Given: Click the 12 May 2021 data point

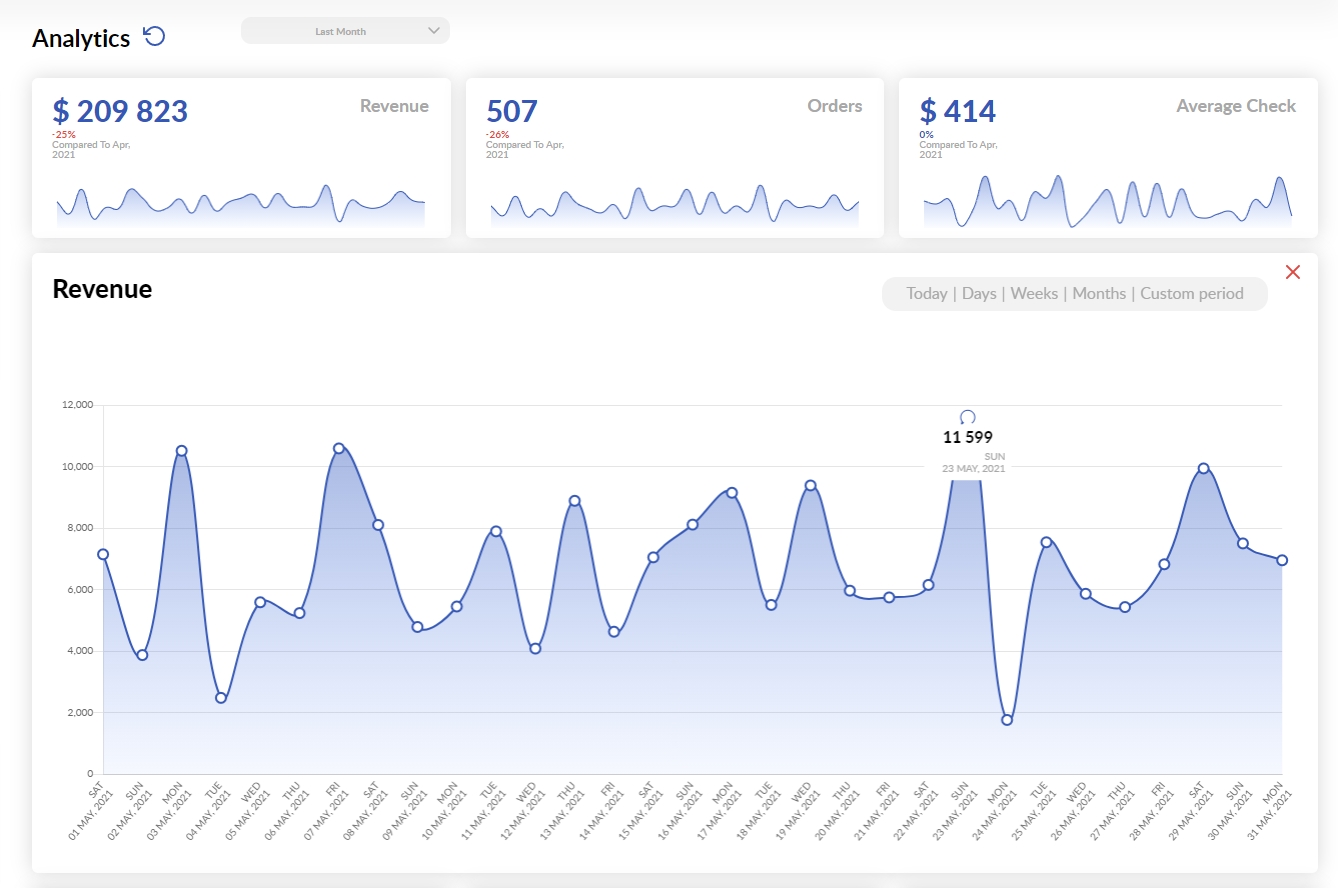Looking at the screenshot, I should click(535, 649).
